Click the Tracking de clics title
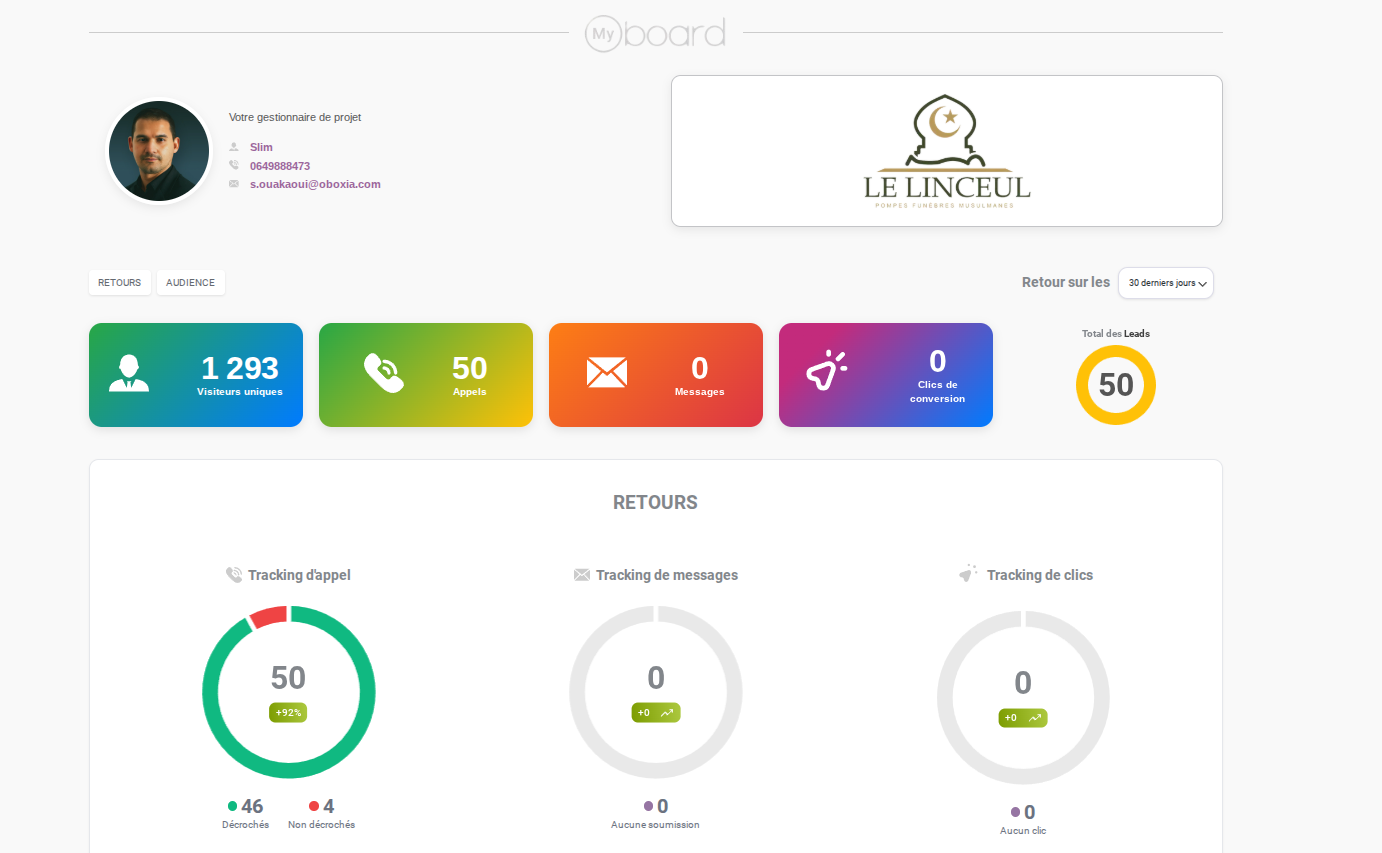The width and height of the screenshot is (1382, 853). 1040,575
